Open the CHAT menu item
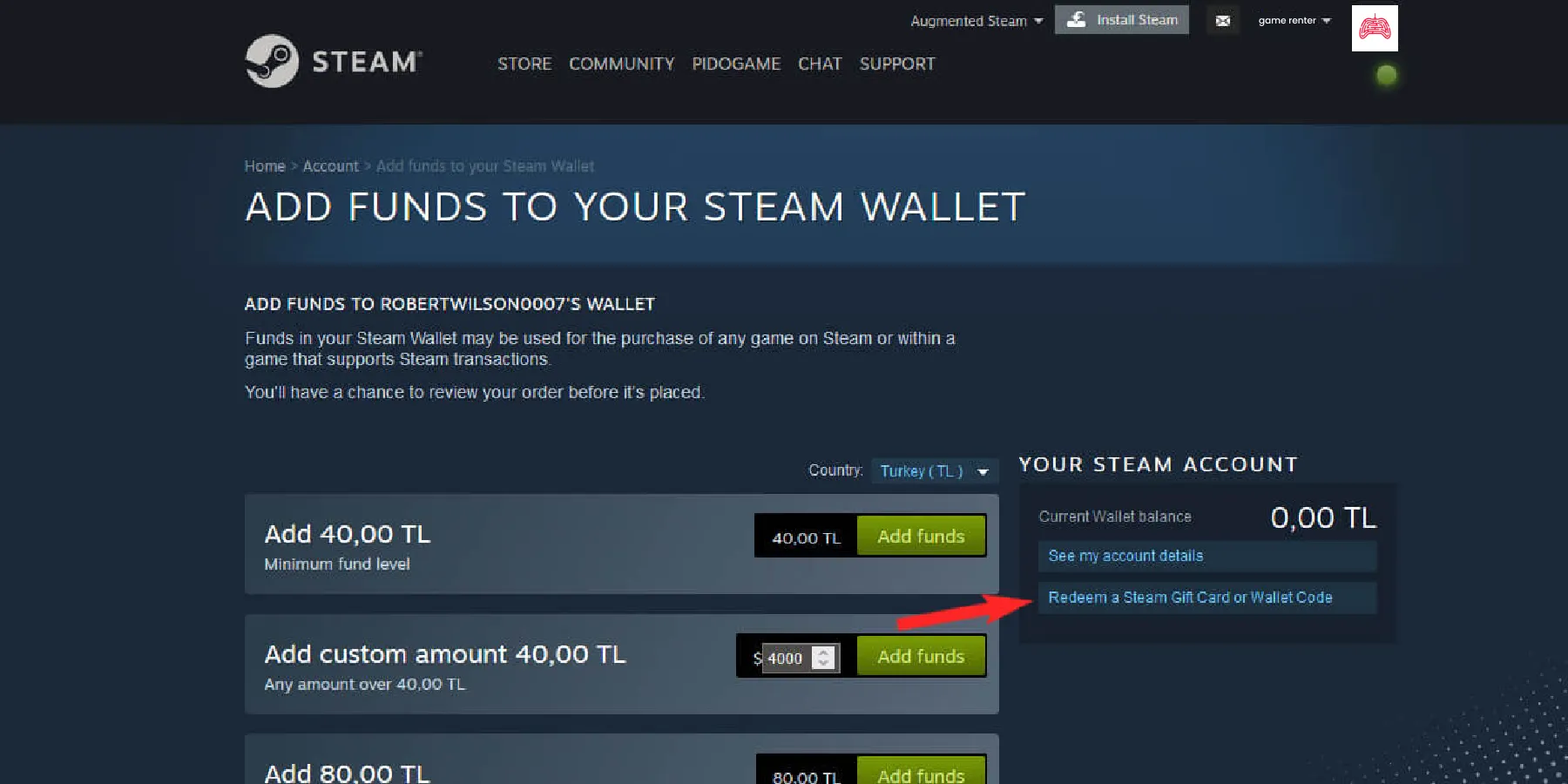This screenshot has width=1568, height=784. [x=820, y=64]
